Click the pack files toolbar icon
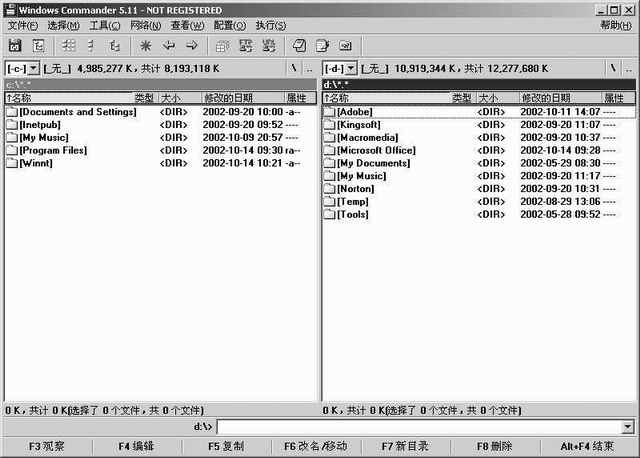This screenshot has height=458, width=640. (x=222, y=46)
